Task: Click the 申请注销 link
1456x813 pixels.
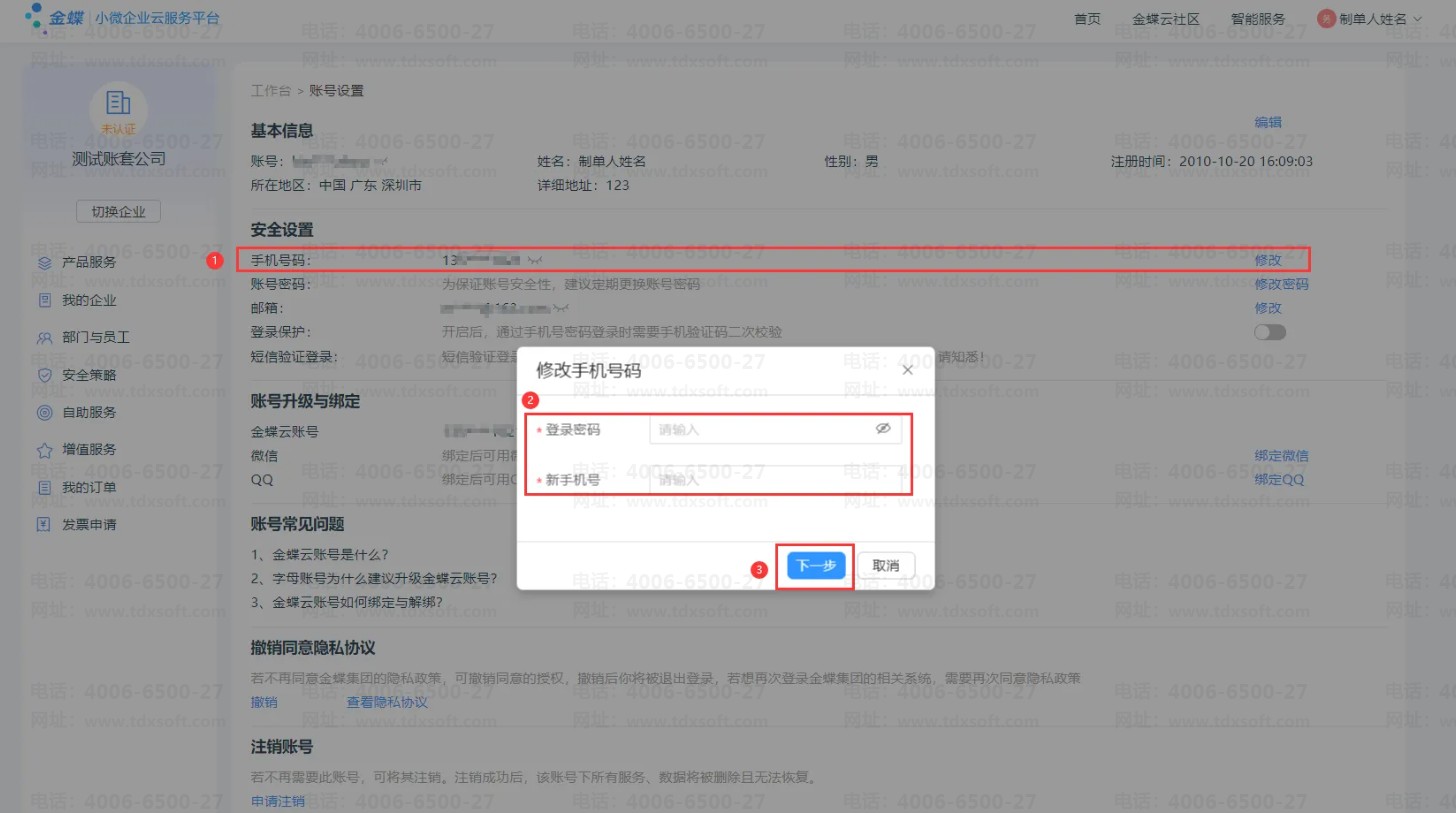Action: [278, 801]
